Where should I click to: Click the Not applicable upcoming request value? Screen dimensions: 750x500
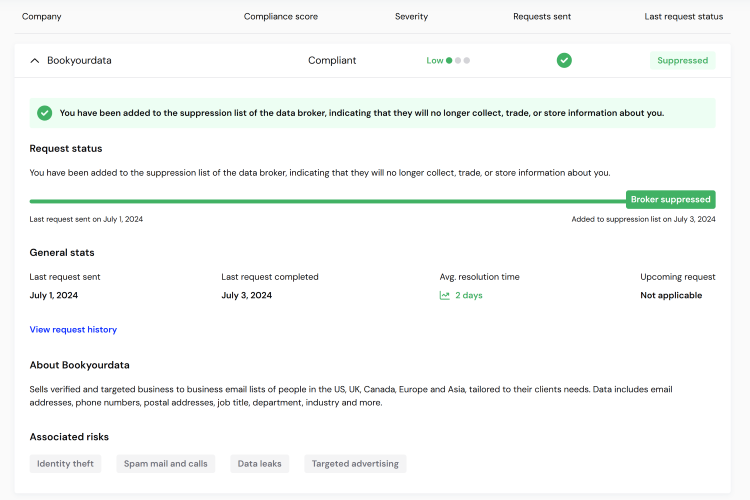[x=671, y=295]
